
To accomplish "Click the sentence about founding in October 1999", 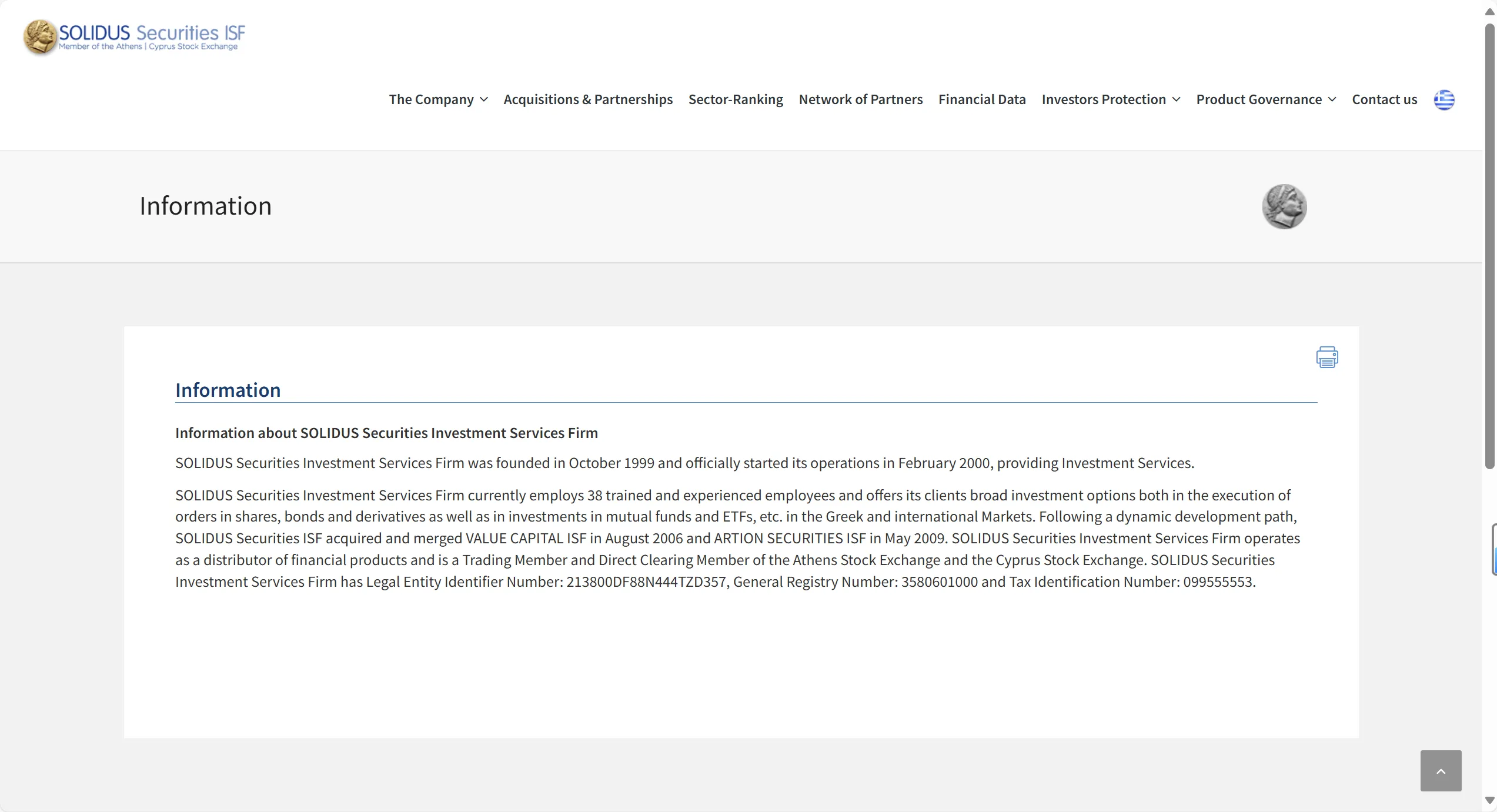I will pos(684,463).
